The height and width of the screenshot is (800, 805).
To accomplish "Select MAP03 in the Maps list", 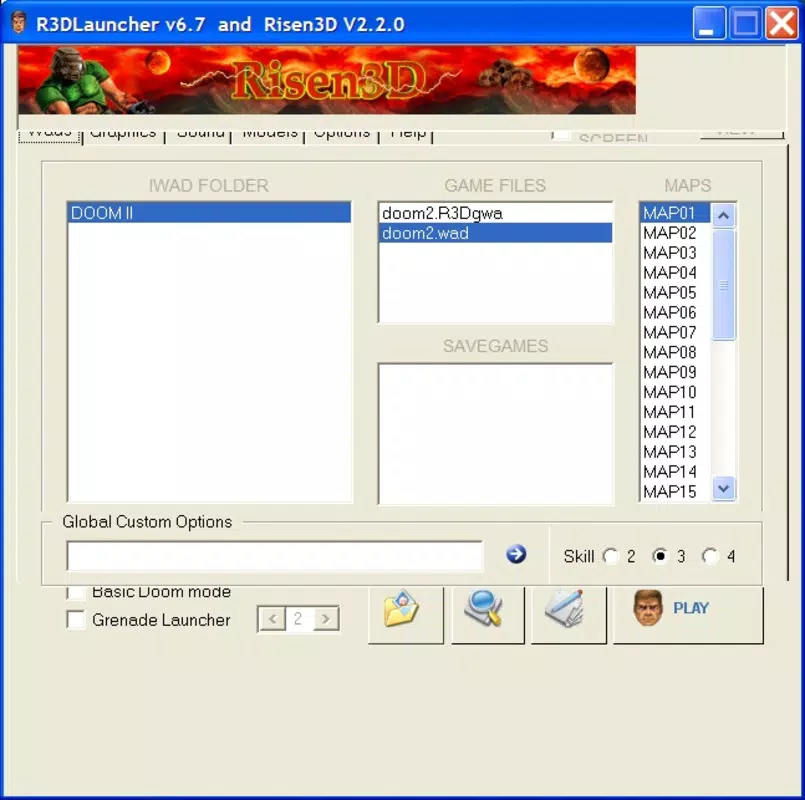I will point(675,253).
